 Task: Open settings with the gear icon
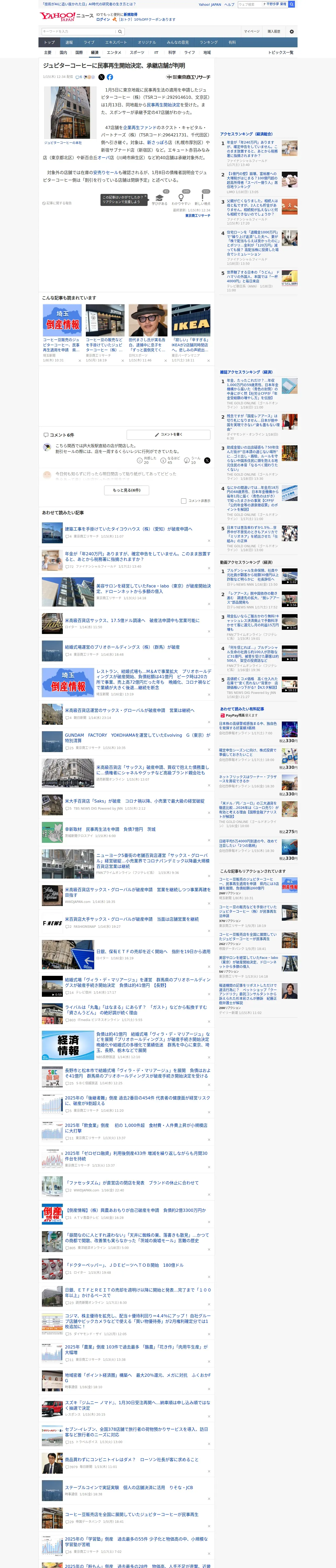point(292,32)
